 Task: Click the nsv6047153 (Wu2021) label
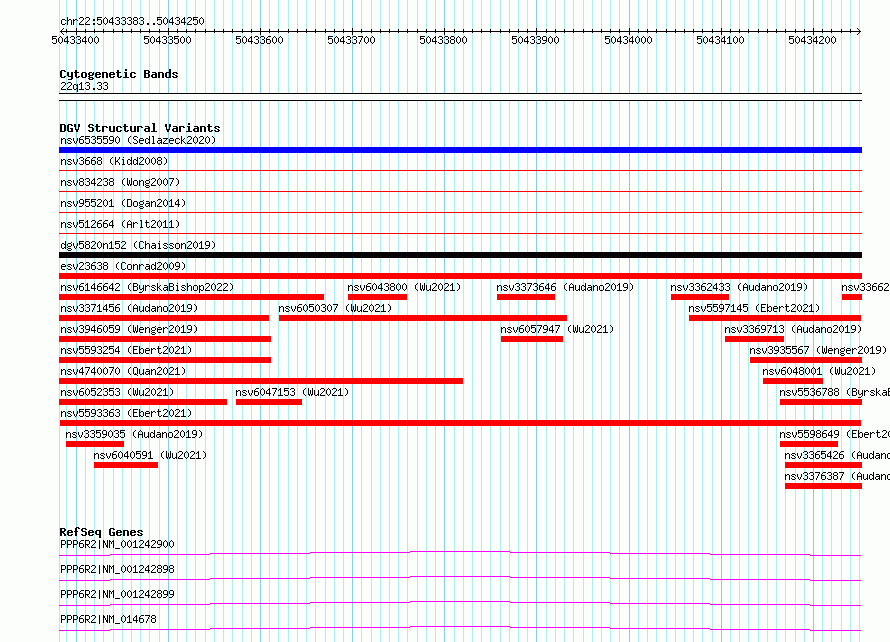[292, 392]
